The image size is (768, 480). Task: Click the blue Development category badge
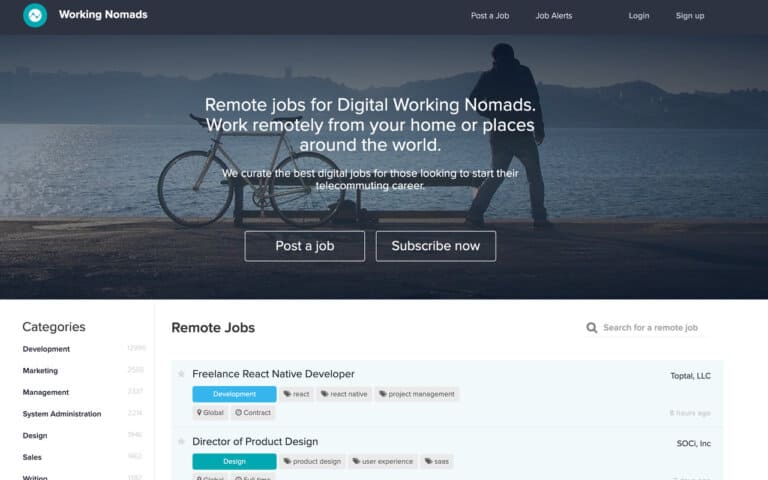pyautogui.click(x=234, y=394)
